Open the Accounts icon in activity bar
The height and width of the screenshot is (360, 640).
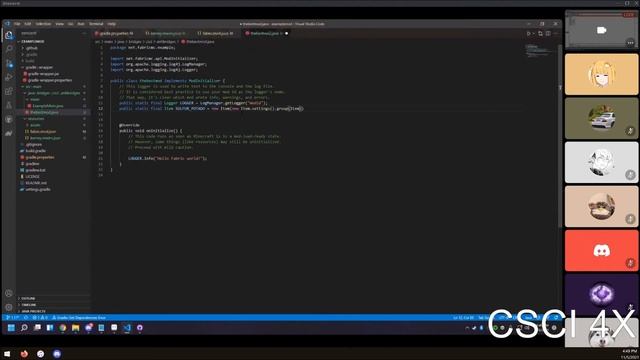click(9, 293)
